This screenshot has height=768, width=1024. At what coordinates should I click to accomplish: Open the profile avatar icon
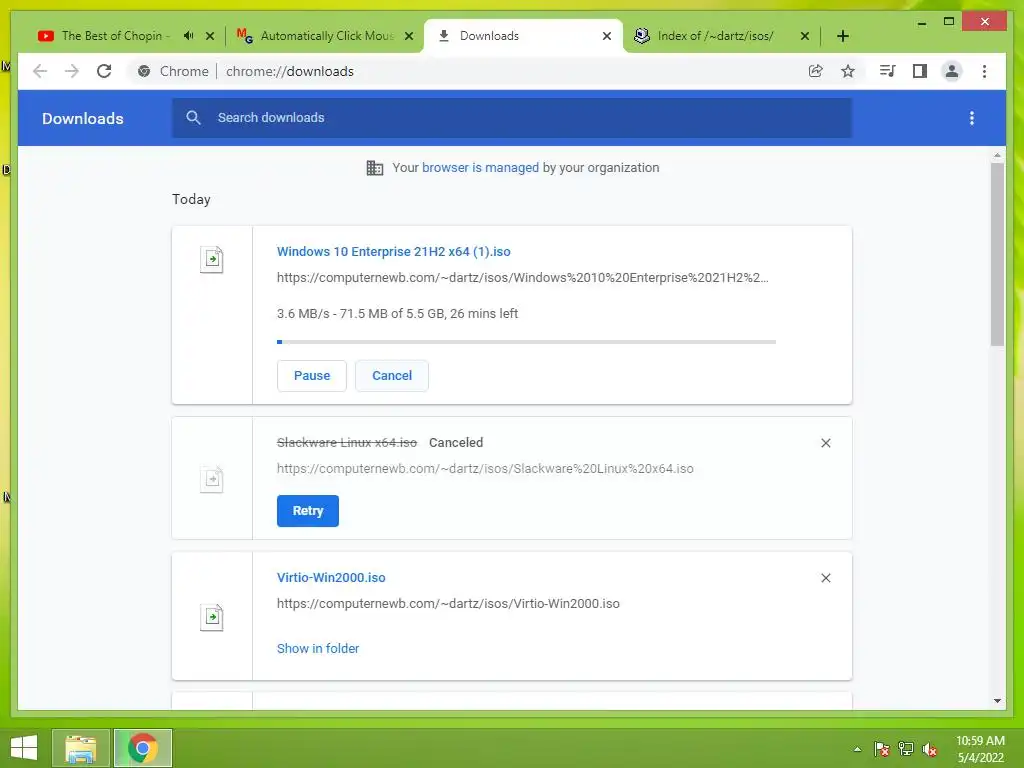952,71
